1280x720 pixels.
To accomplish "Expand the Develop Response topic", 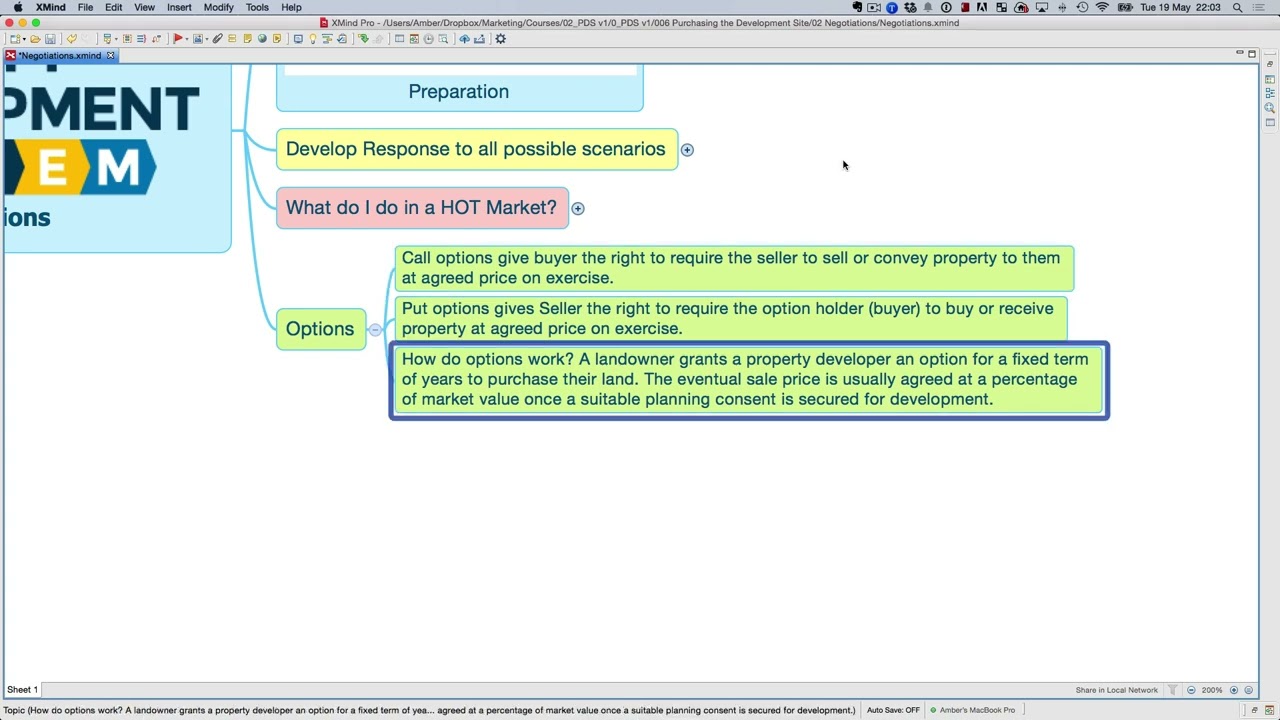I will [687, 150].
